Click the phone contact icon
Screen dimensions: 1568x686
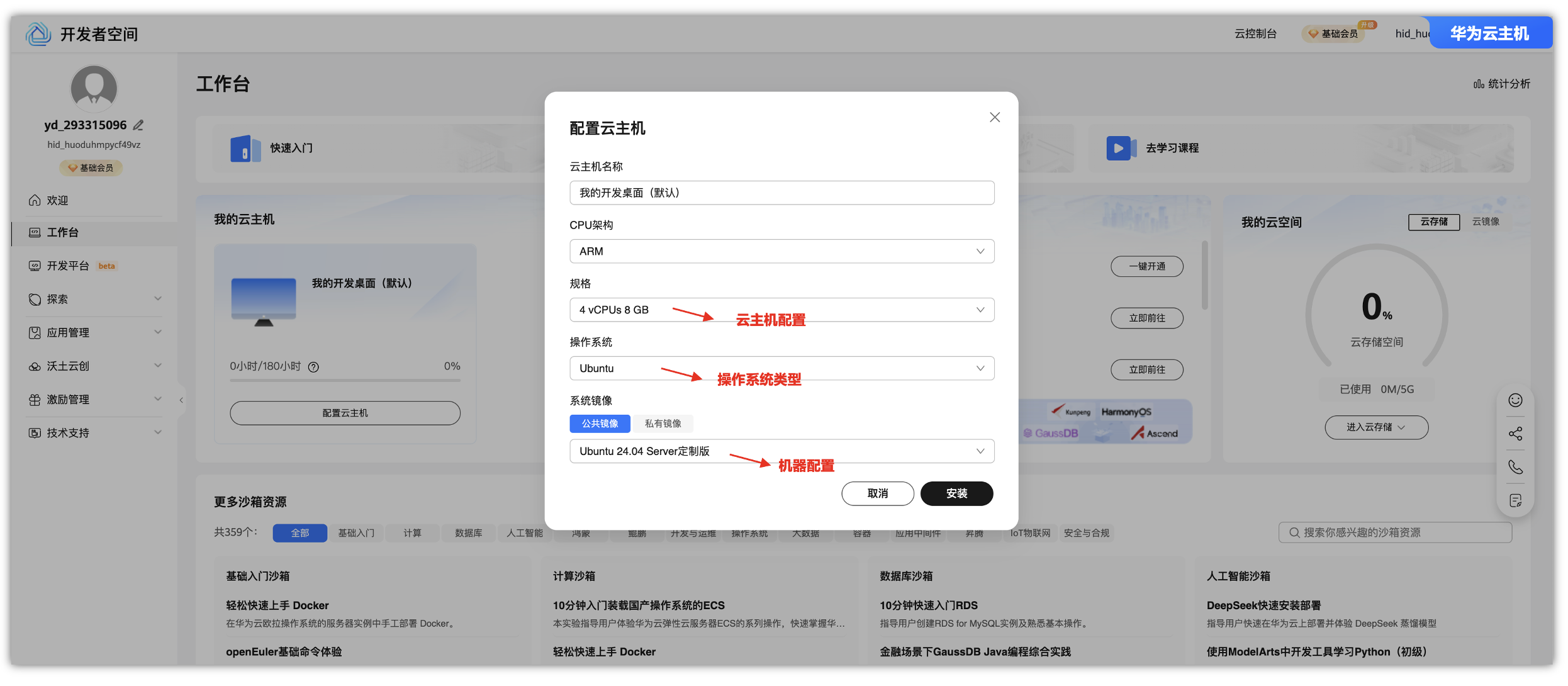coord(1516,467)
